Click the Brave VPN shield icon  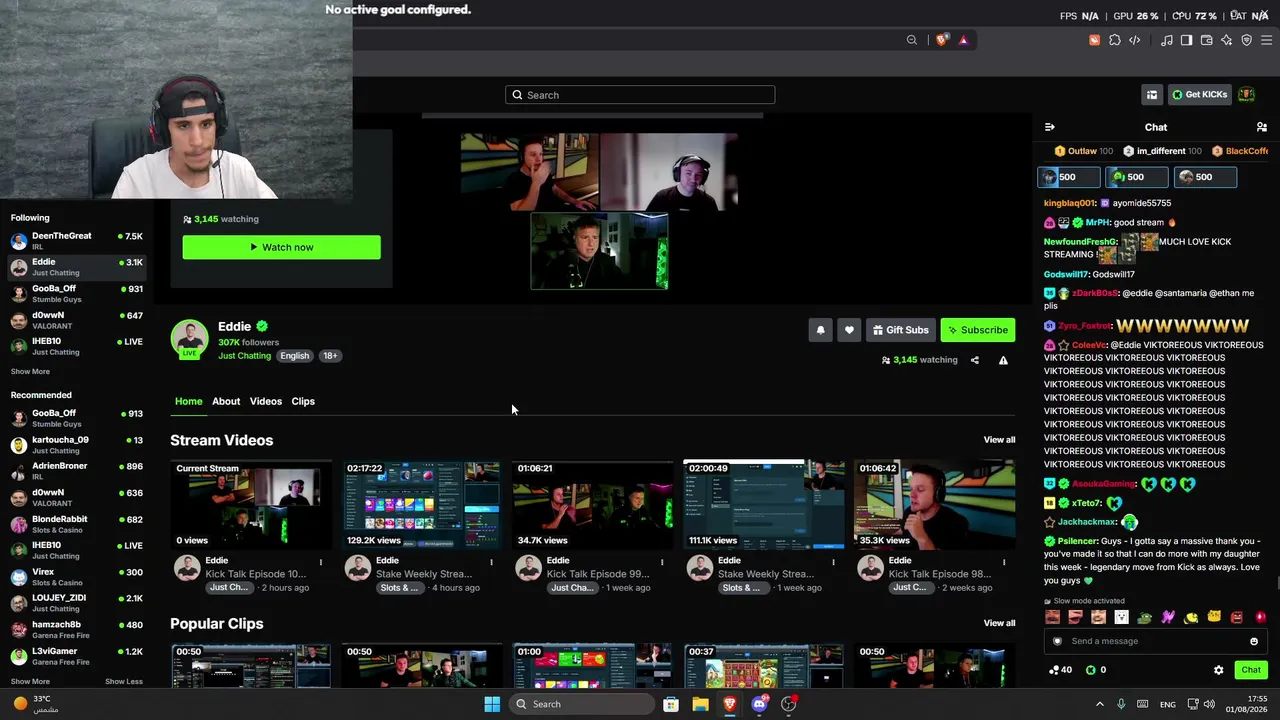pyautogui.click(x=1246, y=40)
